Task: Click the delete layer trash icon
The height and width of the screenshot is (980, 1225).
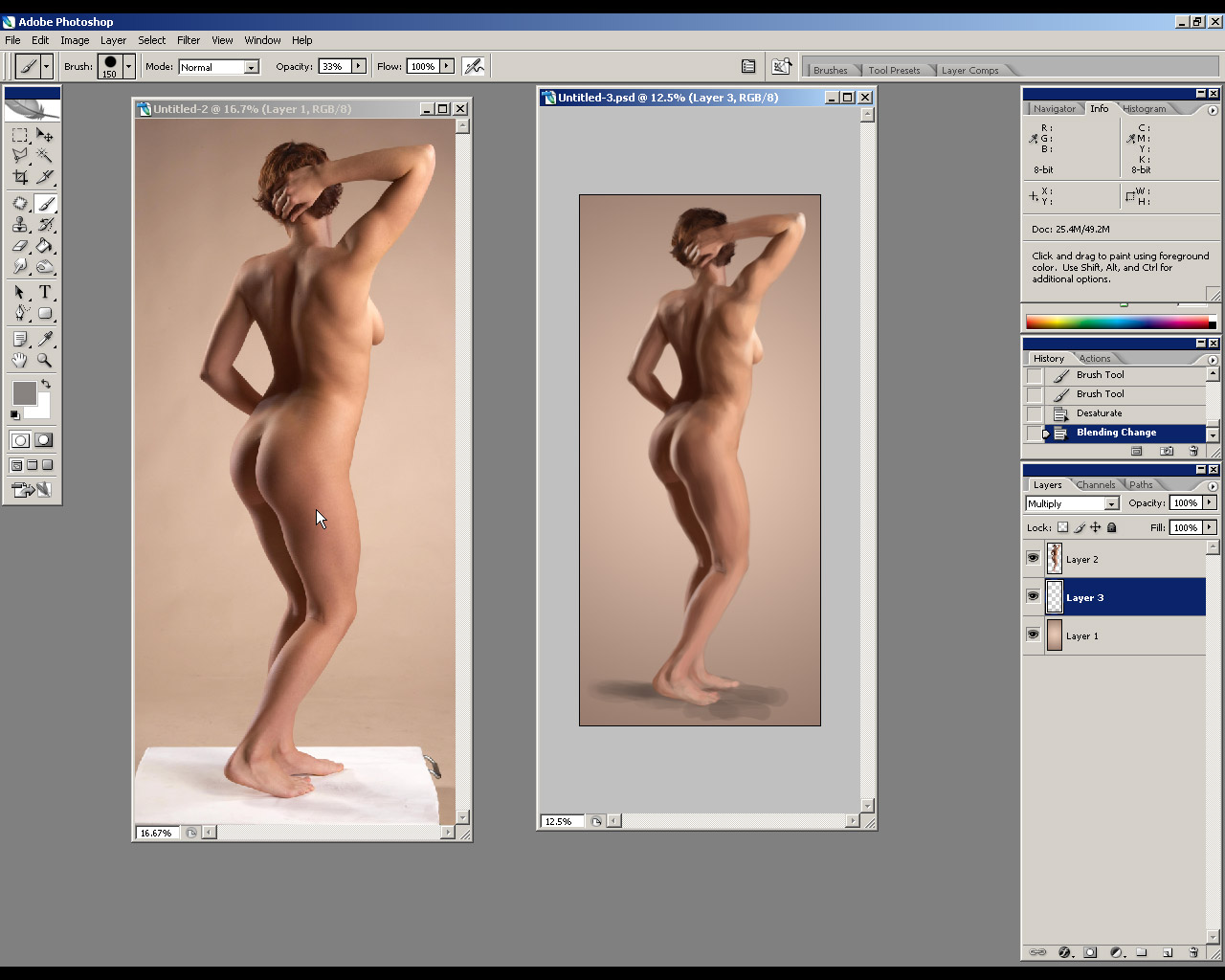Action: 1193,952
